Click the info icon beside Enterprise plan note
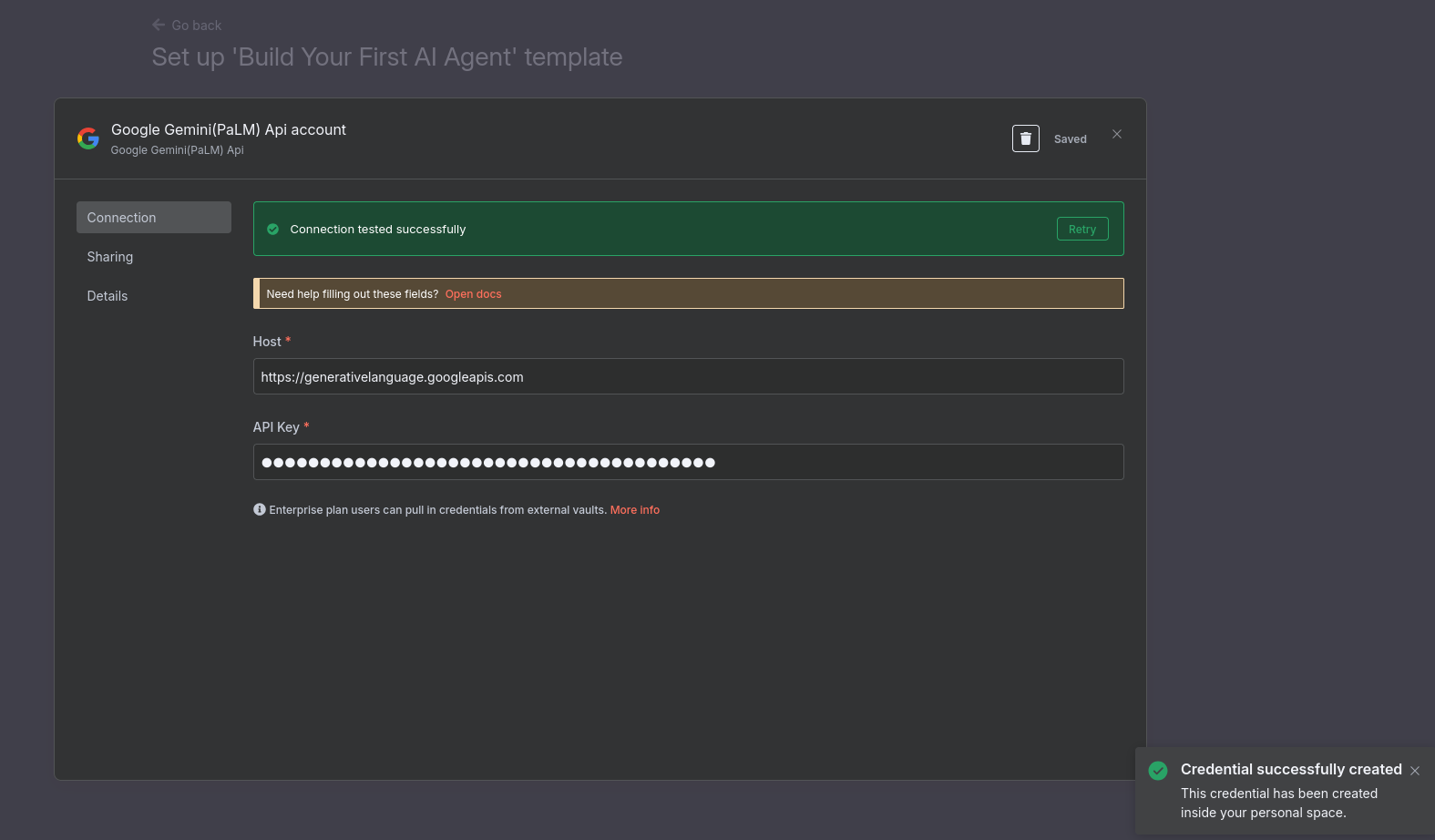The width and height of the screenshot is (1435, 840). coord(260,510)
